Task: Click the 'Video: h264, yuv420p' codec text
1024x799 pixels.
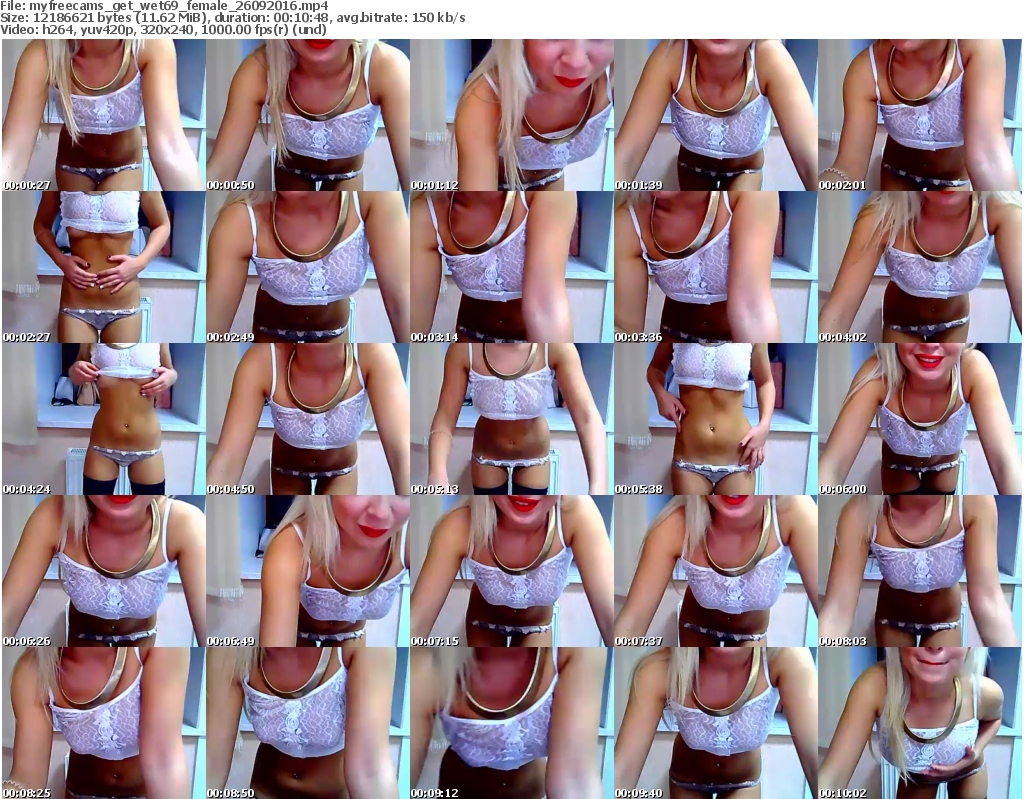Action: (x=67, y=30)
